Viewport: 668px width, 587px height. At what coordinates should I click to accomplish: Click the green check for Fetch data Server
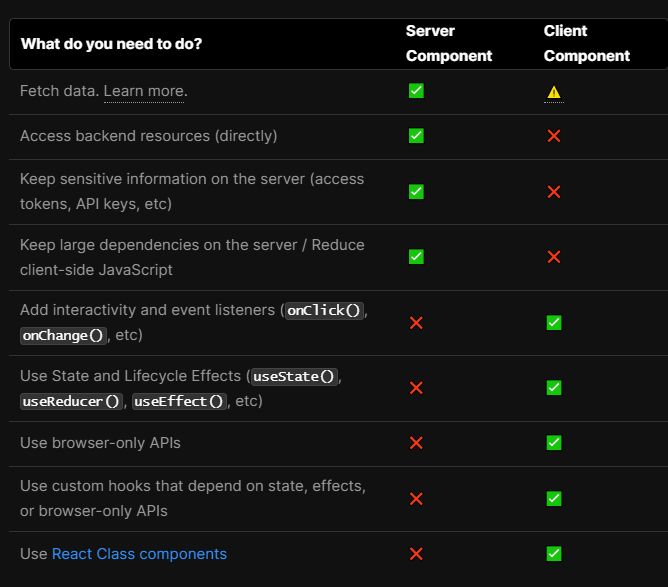point(416,91)
